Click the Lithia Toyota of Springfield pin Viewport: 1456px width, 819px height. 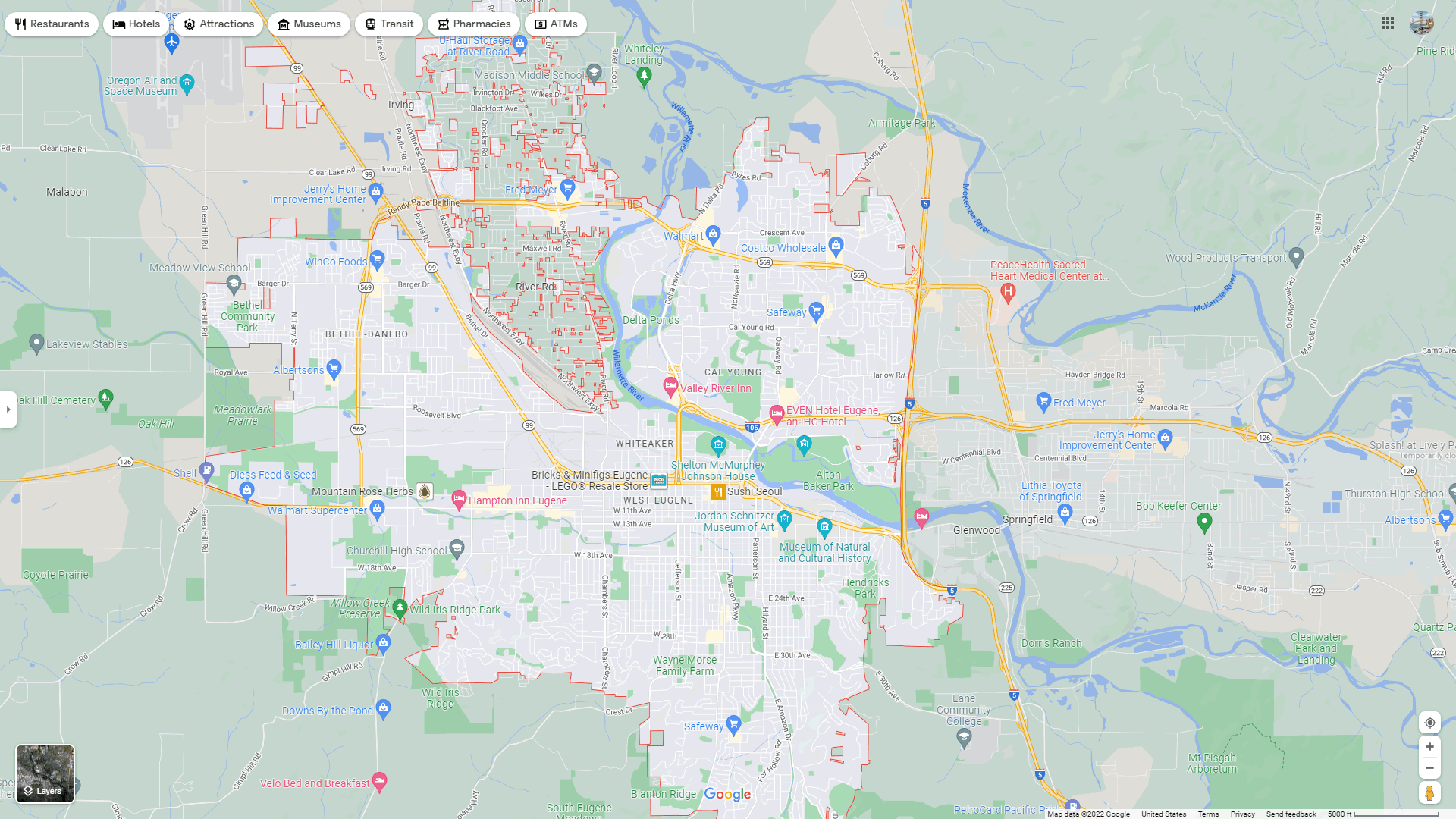1065,513
